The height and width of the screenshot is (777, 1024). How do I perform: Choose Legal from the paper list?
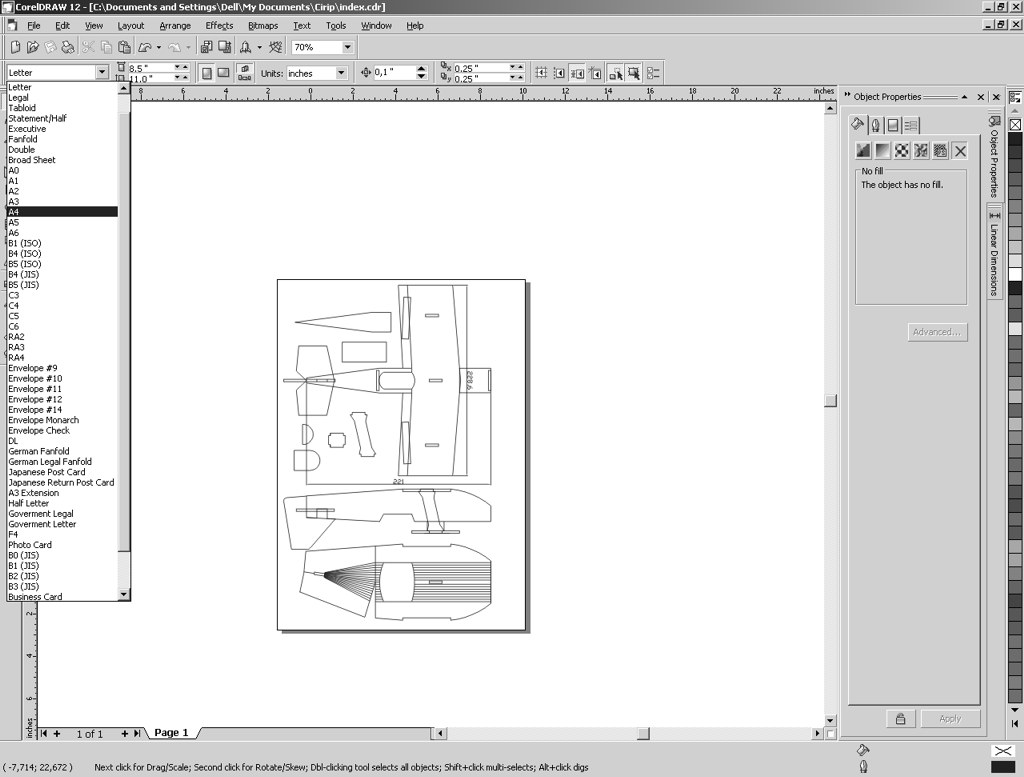pos(62,97)
